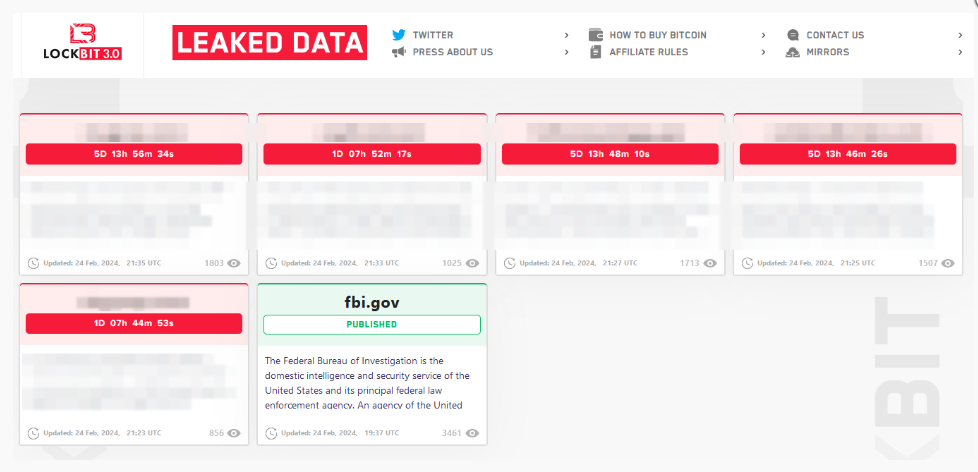The image size is (978, 472).
Task: Click the Affiliate Rules document icon
Action: [x=596, y=52]
